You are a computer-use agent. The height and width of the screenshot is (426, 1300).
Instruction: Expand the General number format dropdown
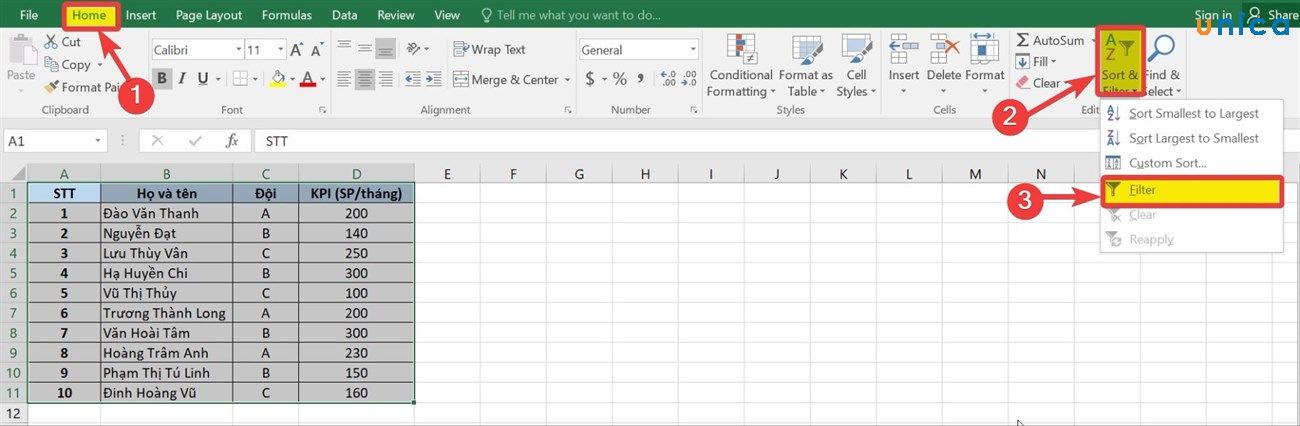coord(693,49)
